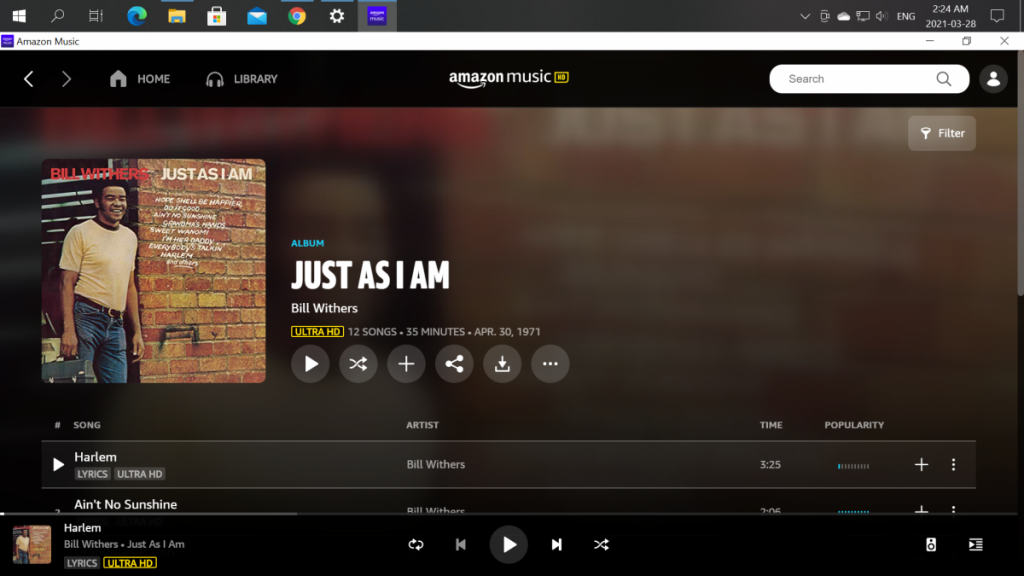Image resolution: width=1024 pixels, height=576 pixels.
Task: Click the LYRICS badge on the Harlem row
Action: pos(92,474)
